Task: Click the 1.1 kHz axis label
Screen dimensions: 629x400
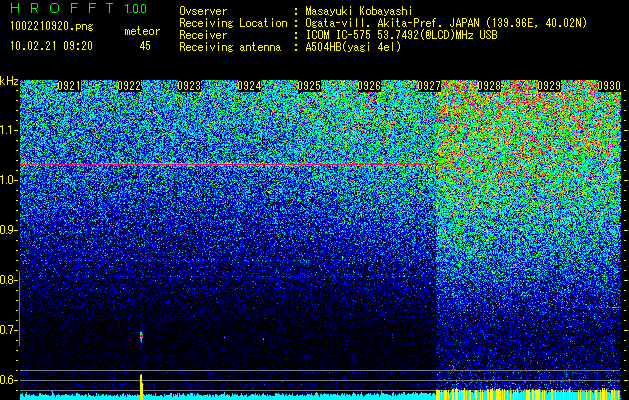Action: (8, 130)
